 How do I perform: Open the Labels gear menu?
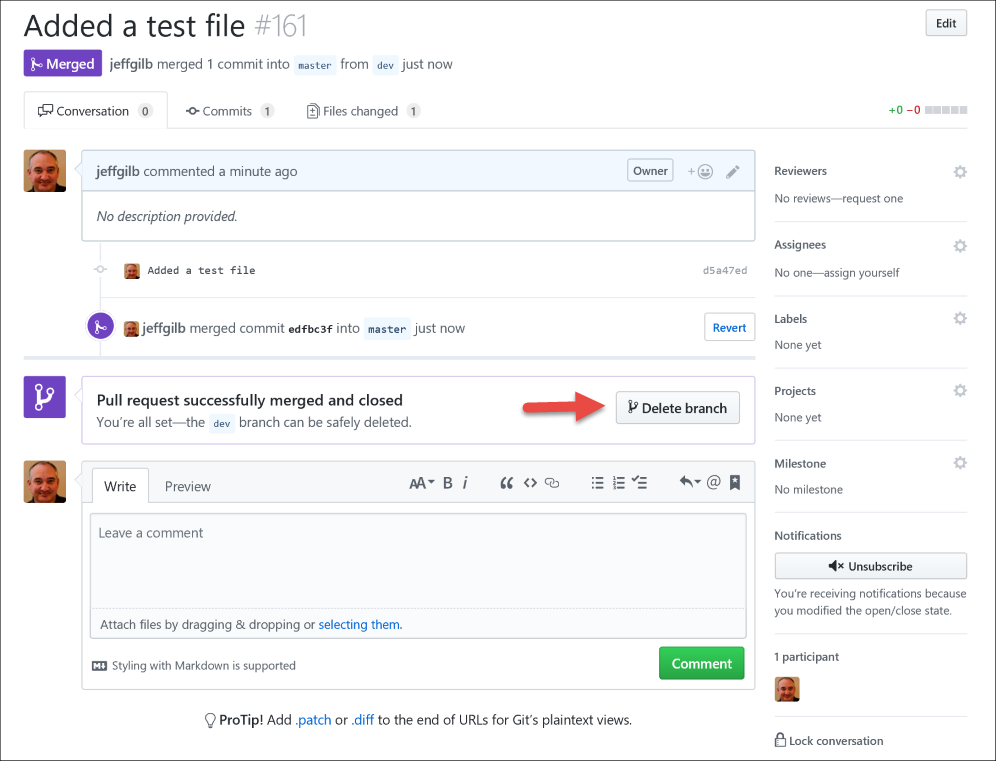[960, 318]
